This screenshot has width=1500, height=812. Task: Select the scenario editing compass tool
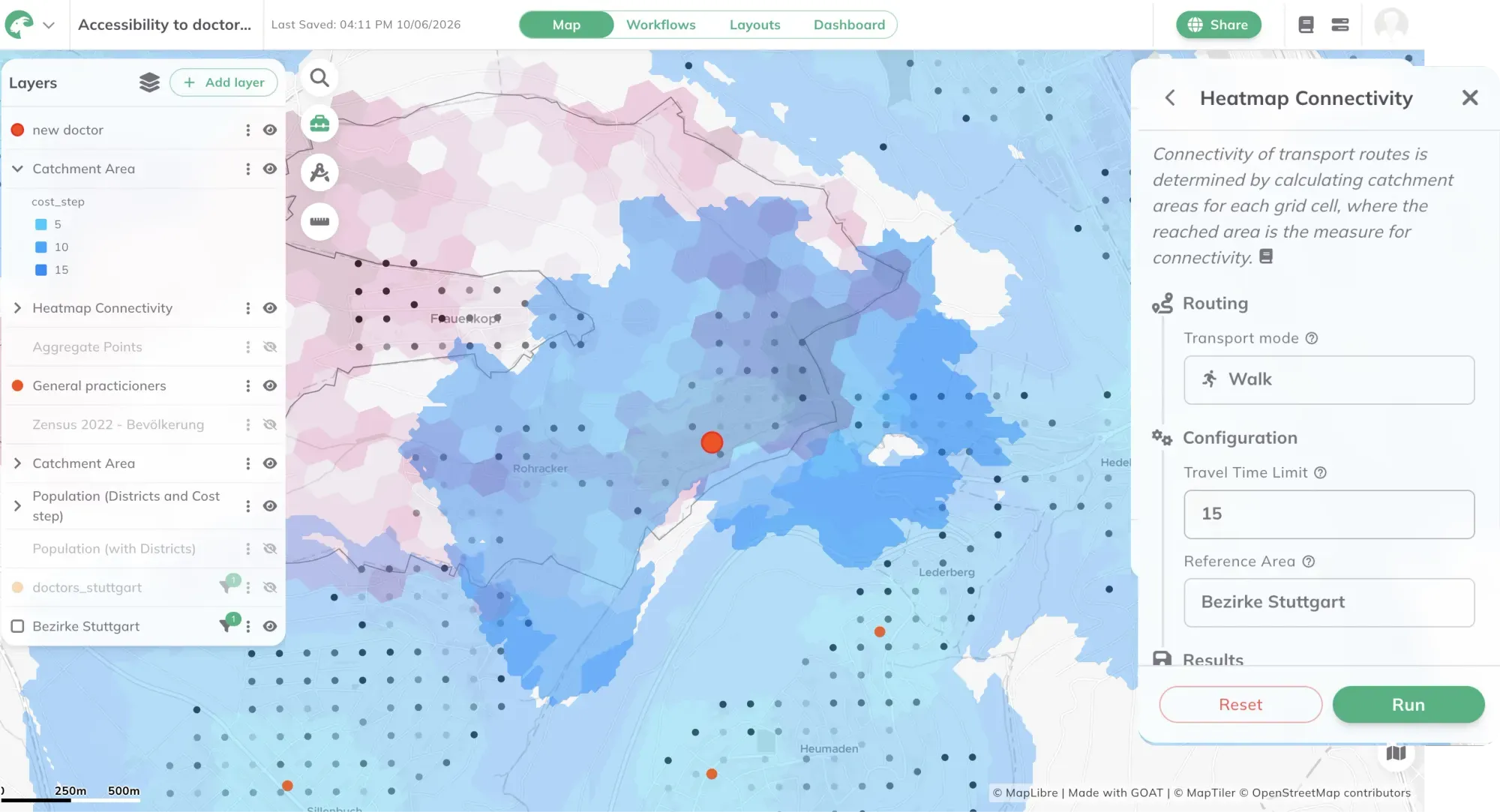pyautogui.click(x=319, y=172)
